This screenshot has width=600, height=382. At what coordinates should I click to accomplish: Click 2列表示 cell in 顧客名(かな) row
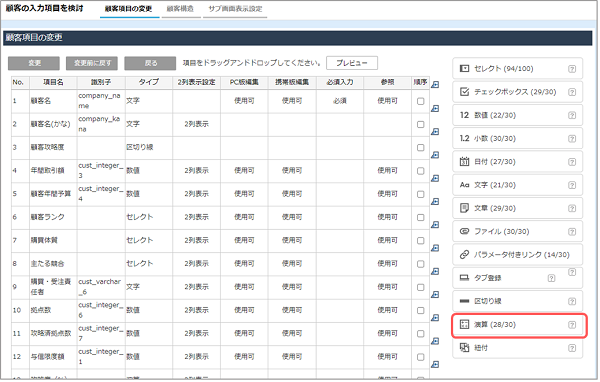tap(196, 124)
